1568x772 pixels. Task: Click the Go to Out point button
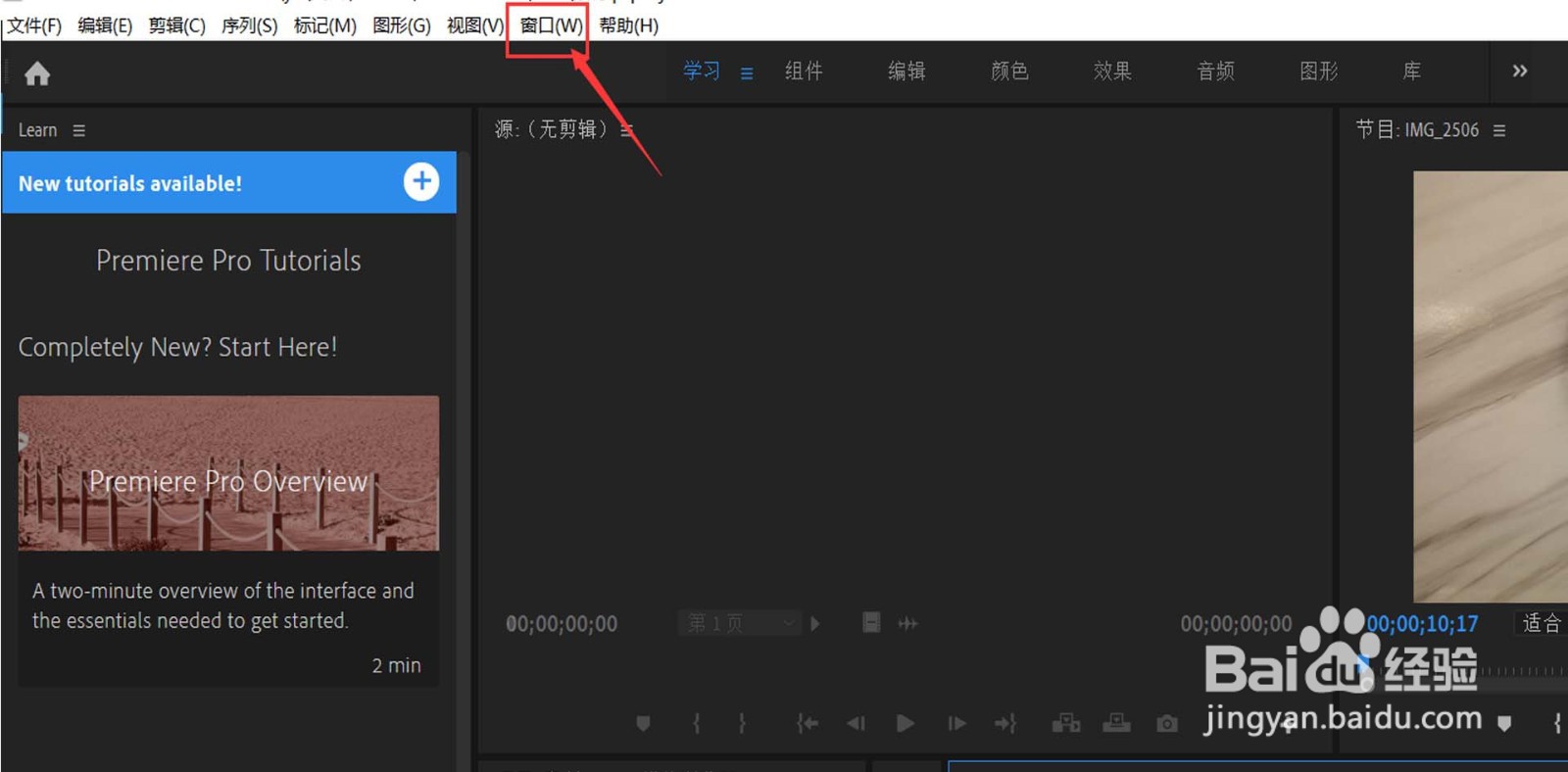pos(1006,723)
